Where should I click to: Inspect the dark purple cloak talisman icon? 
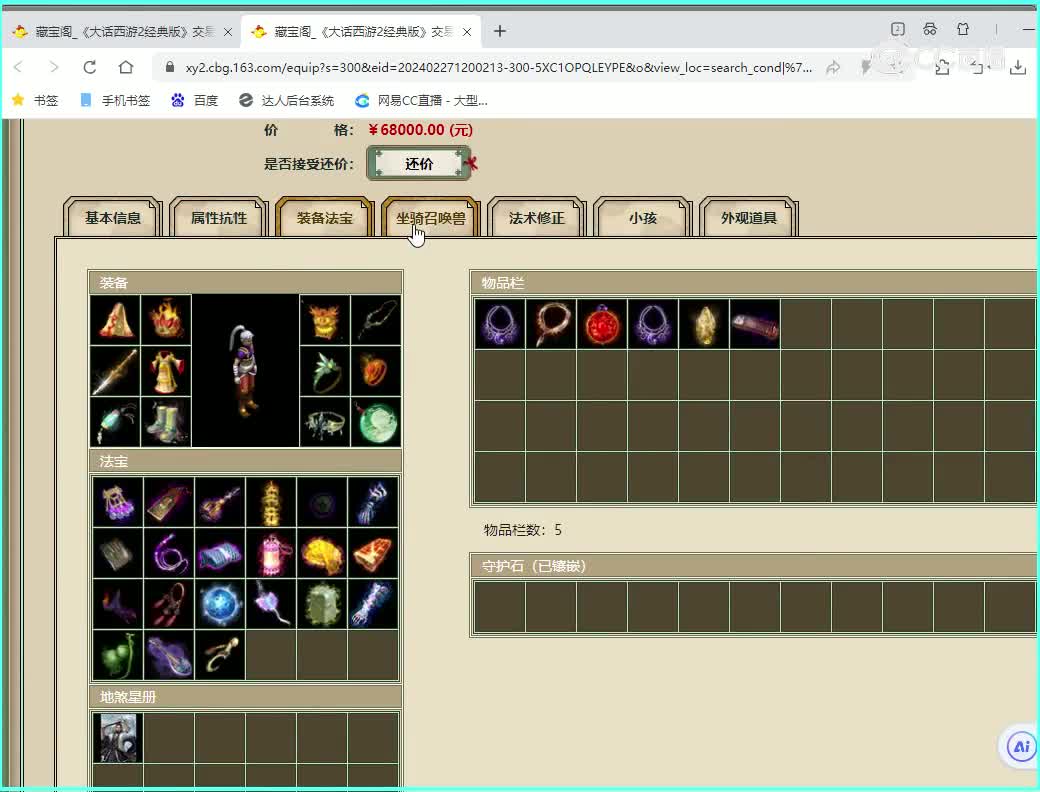(x=118, y=604)
